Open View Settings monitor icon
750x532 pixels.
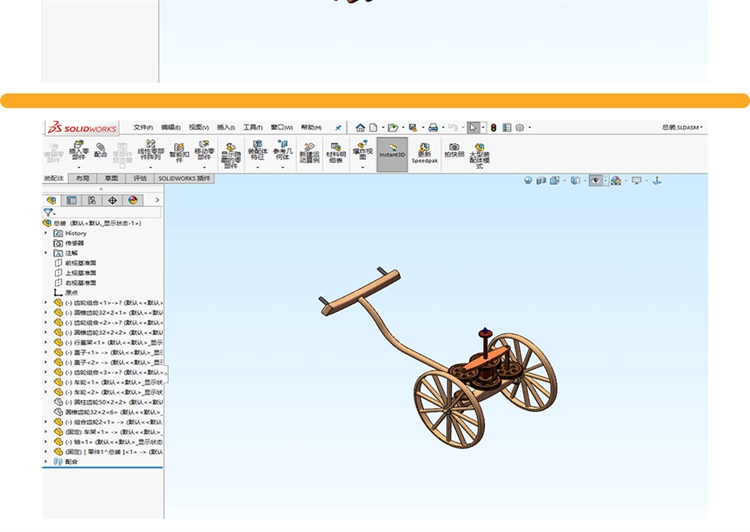click(x=636, y=180)
